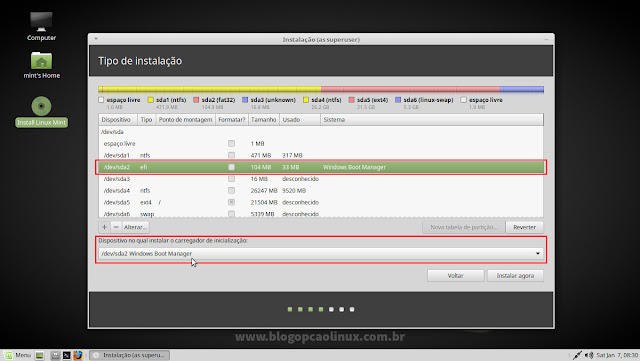
Task: Open the Mint Menu in the panel
Action: [x=18, y=355]
